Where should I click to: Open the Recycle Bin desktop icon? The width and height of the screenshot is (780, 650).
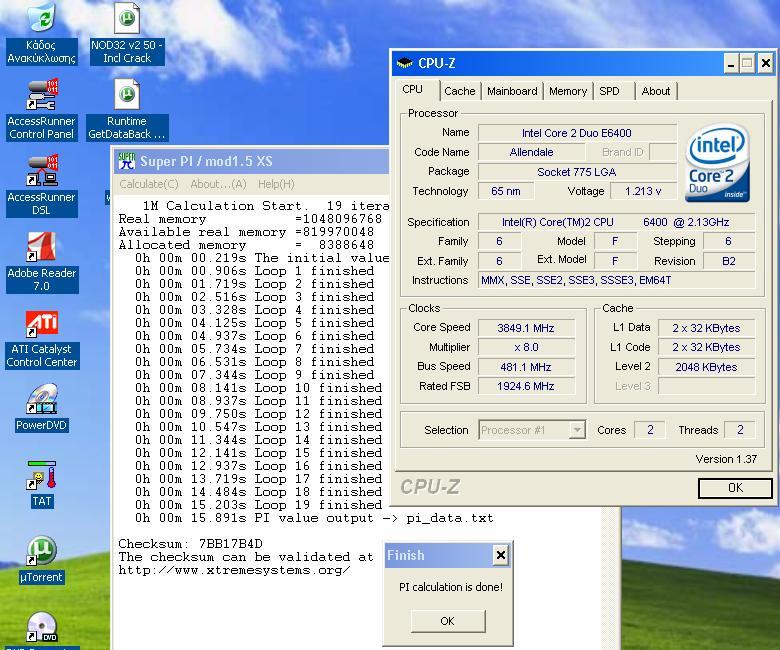click(42, 34)
